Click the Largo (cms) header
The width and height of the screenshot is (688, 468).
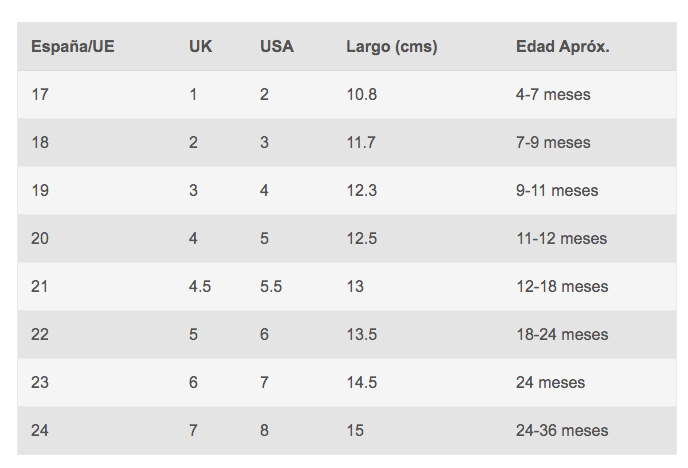coord(392,47)
